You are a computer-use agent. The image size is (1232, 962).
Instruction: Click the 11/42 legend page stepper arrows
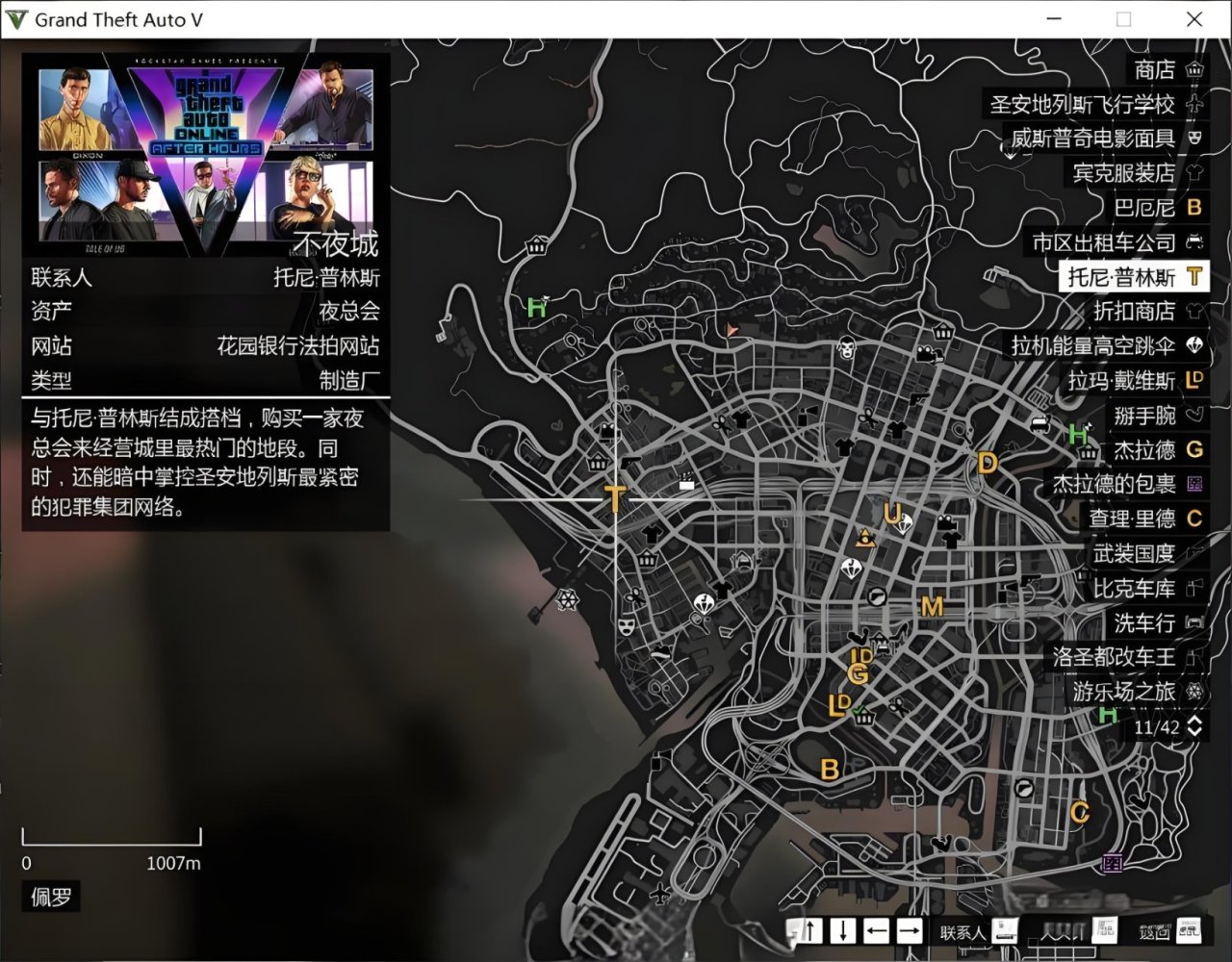1194,726
